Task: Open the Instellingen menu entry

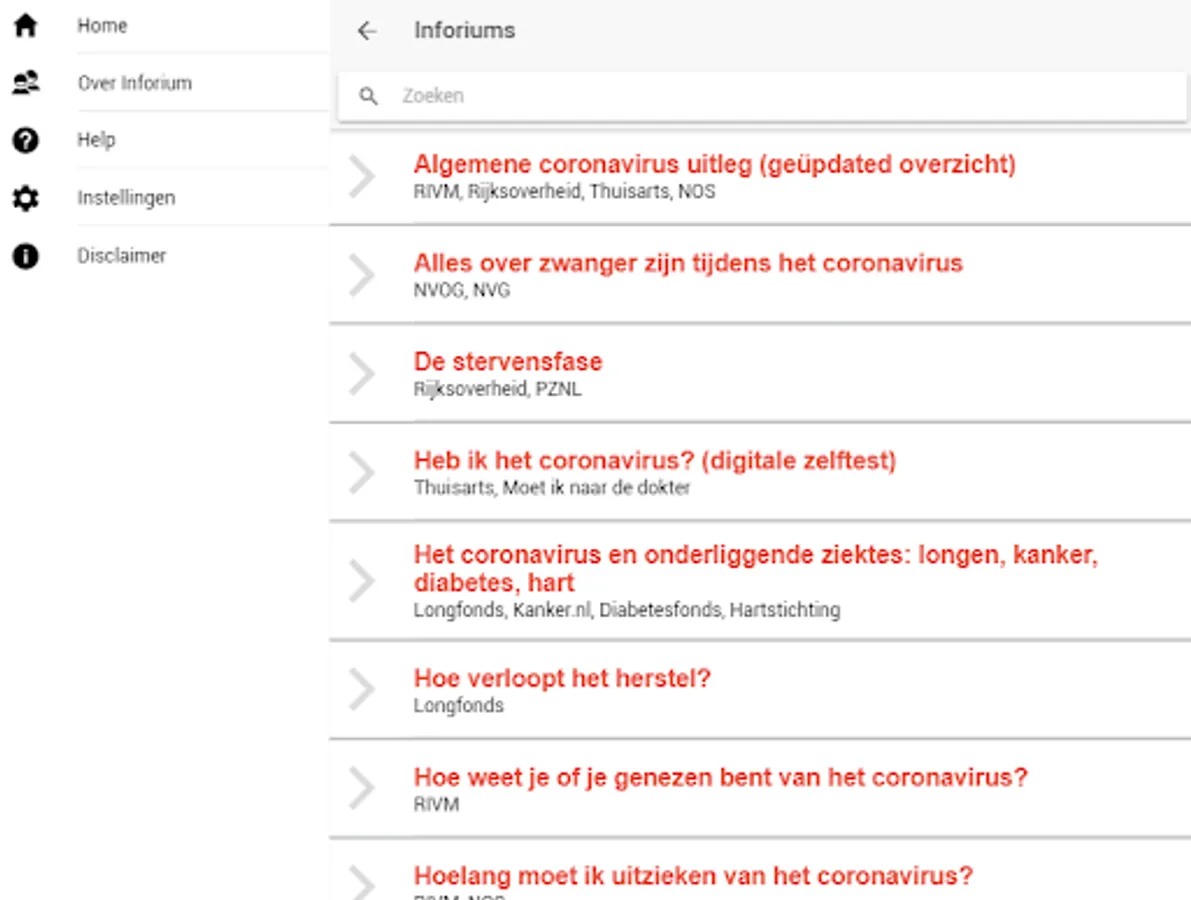Action: [126, 198]
